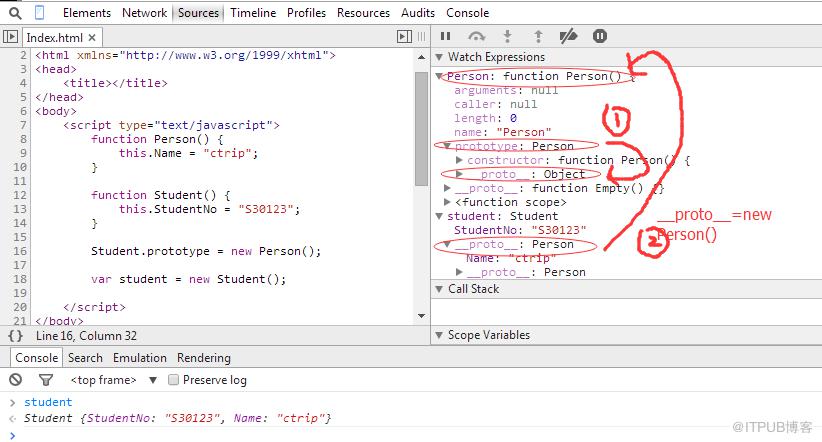Viewport: 822px width, 442px height.
Task: Open the Audits panel
Action: tap(418, 13)
